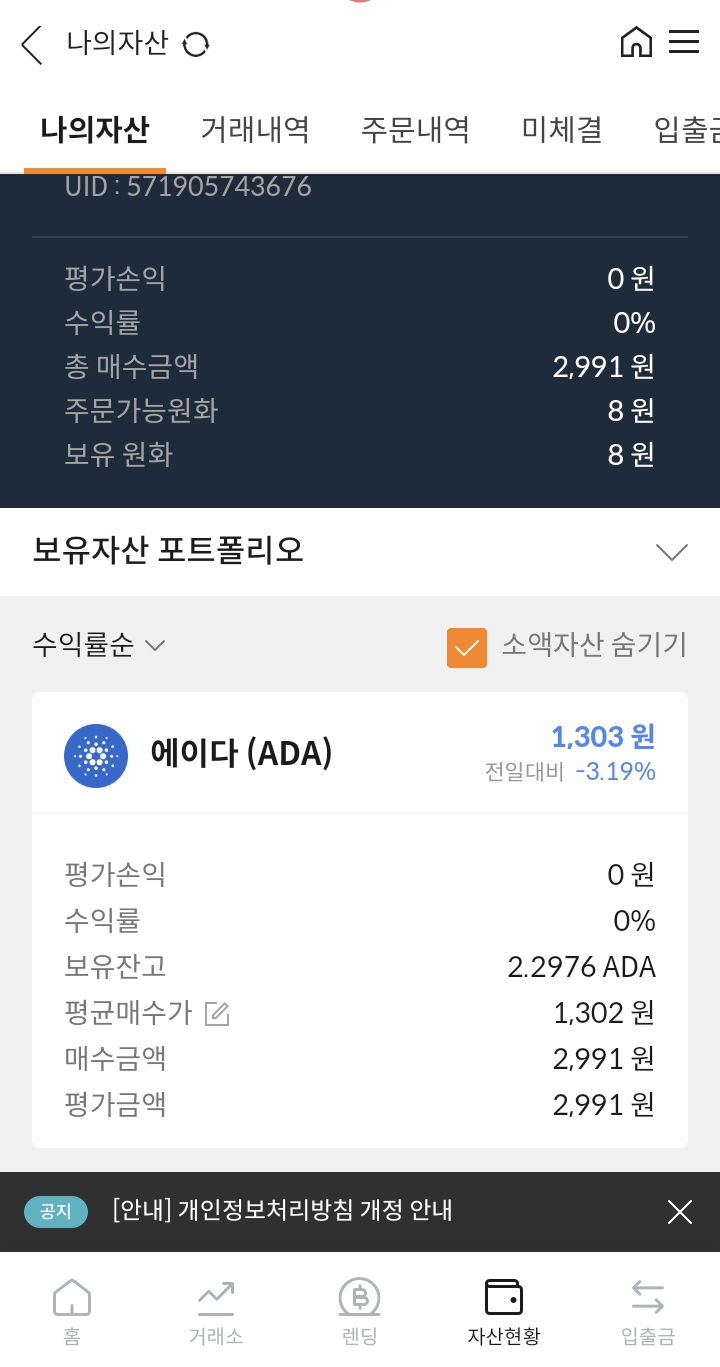Uncheck the 소액자산 숨기기 checkbox

click(467, 647)
